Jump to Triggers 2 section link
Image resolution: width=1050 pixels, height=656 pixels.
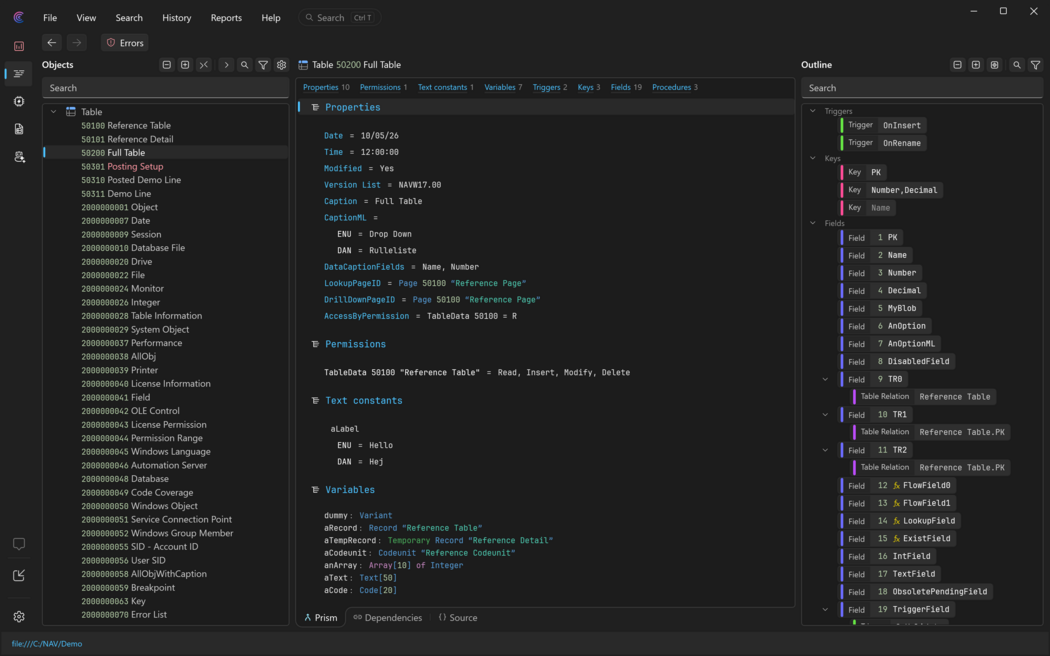coord(550,87)
